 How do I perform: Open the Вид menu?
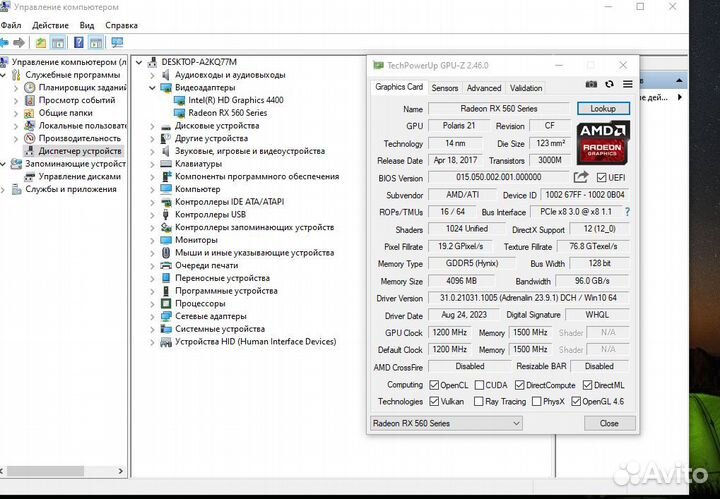[x=87, y=25]
